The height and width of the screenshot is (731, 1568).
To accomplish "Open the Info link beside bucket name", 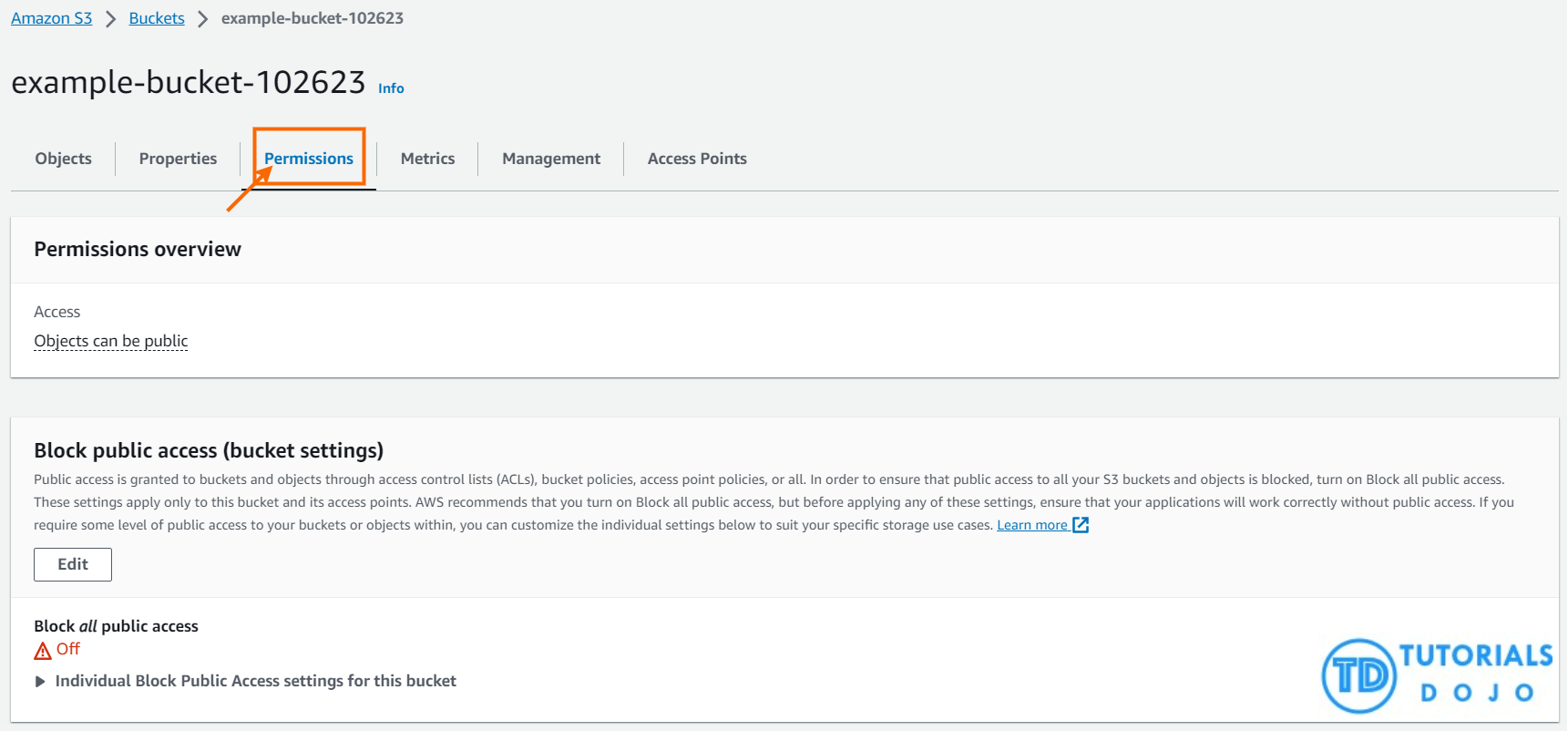I will (x=391, y=88).
